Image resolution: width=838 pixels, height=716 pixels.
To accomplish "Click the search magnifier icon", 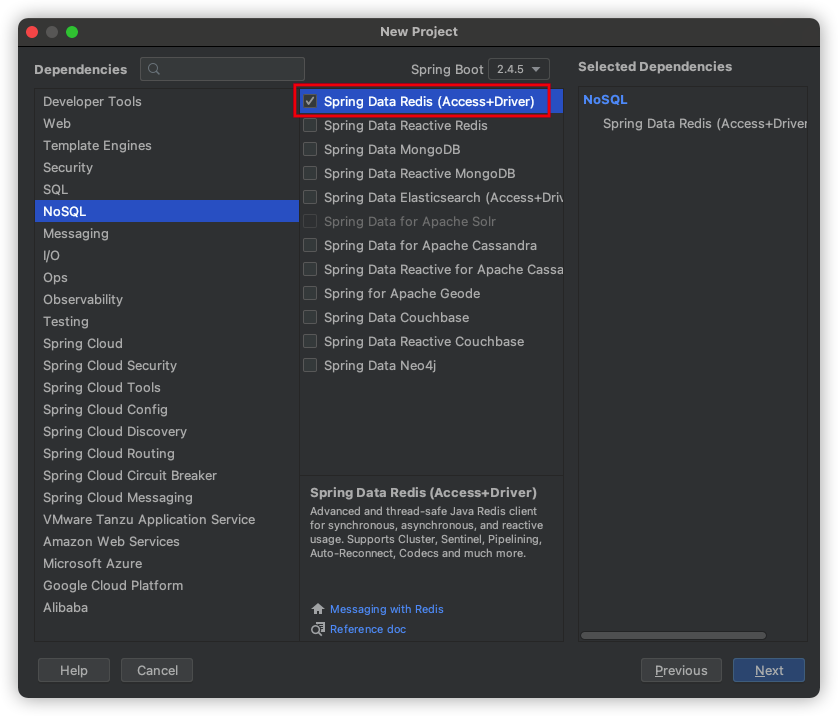I will pyautogui.click(x=154, y=69).
